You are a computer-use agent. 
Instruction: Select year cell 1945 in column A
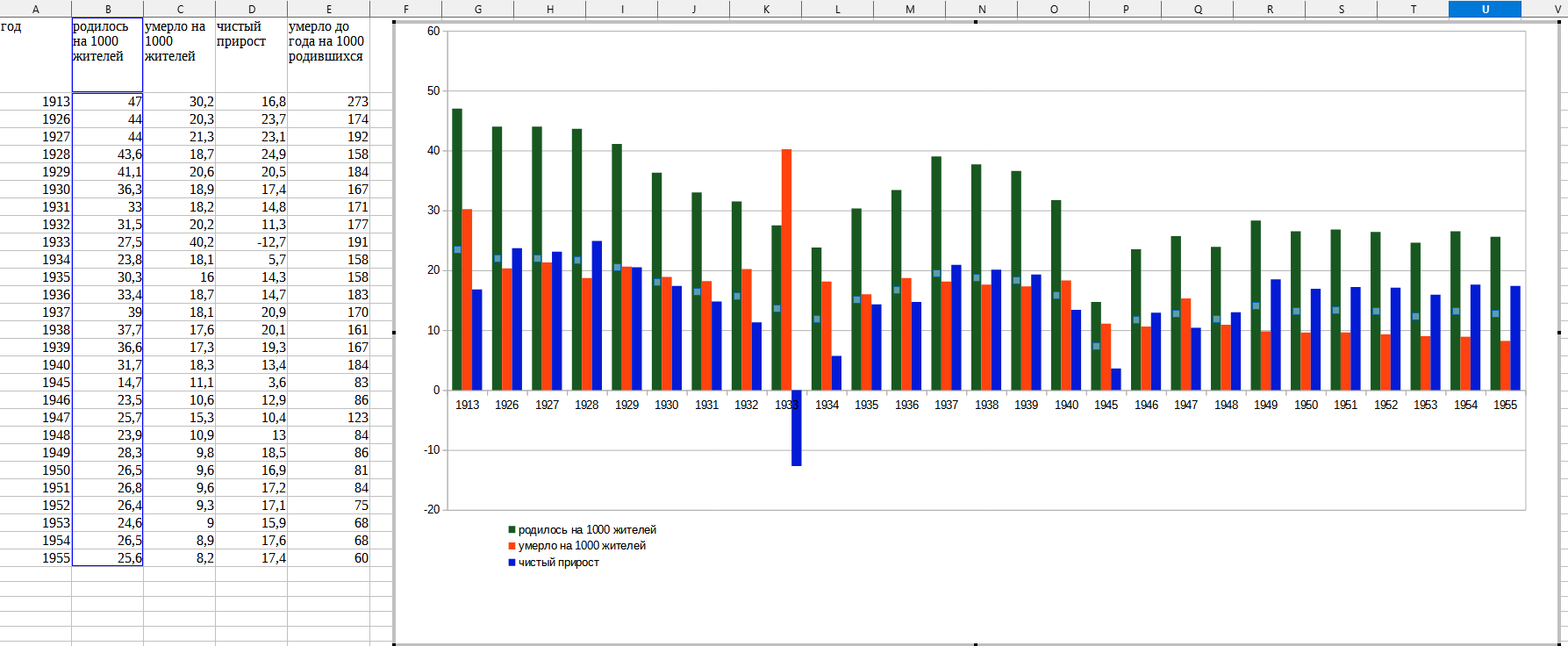pos(36,383)
